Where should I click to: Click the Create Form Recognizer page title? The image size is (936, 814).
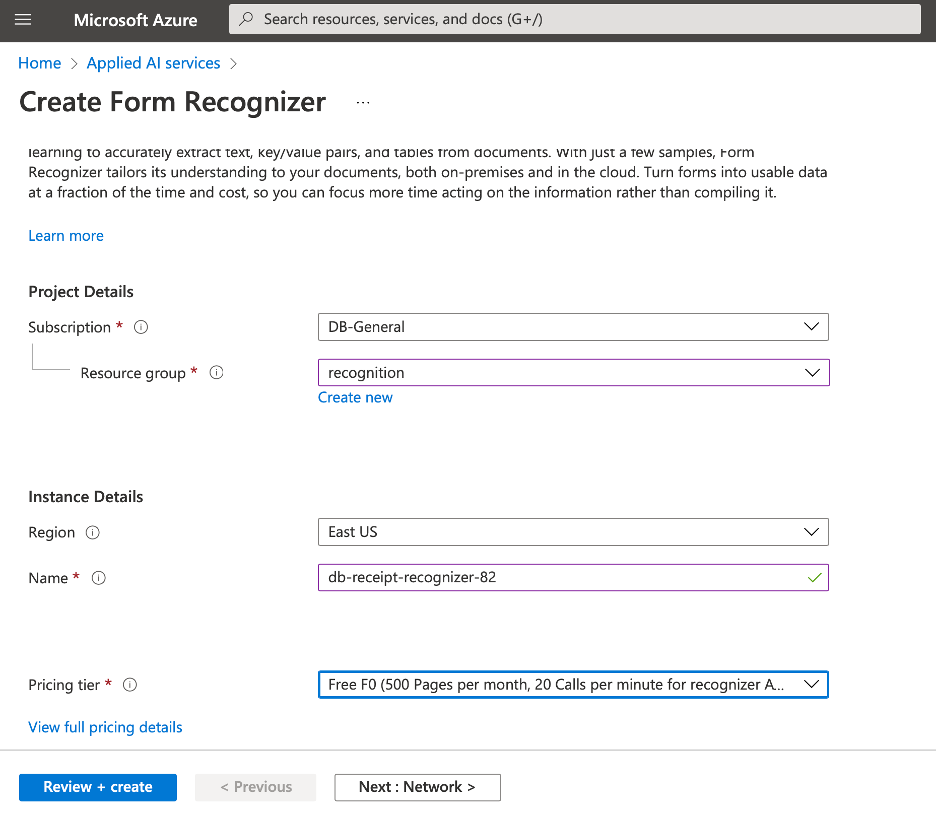pyautogui.click(x=173, y=102)
